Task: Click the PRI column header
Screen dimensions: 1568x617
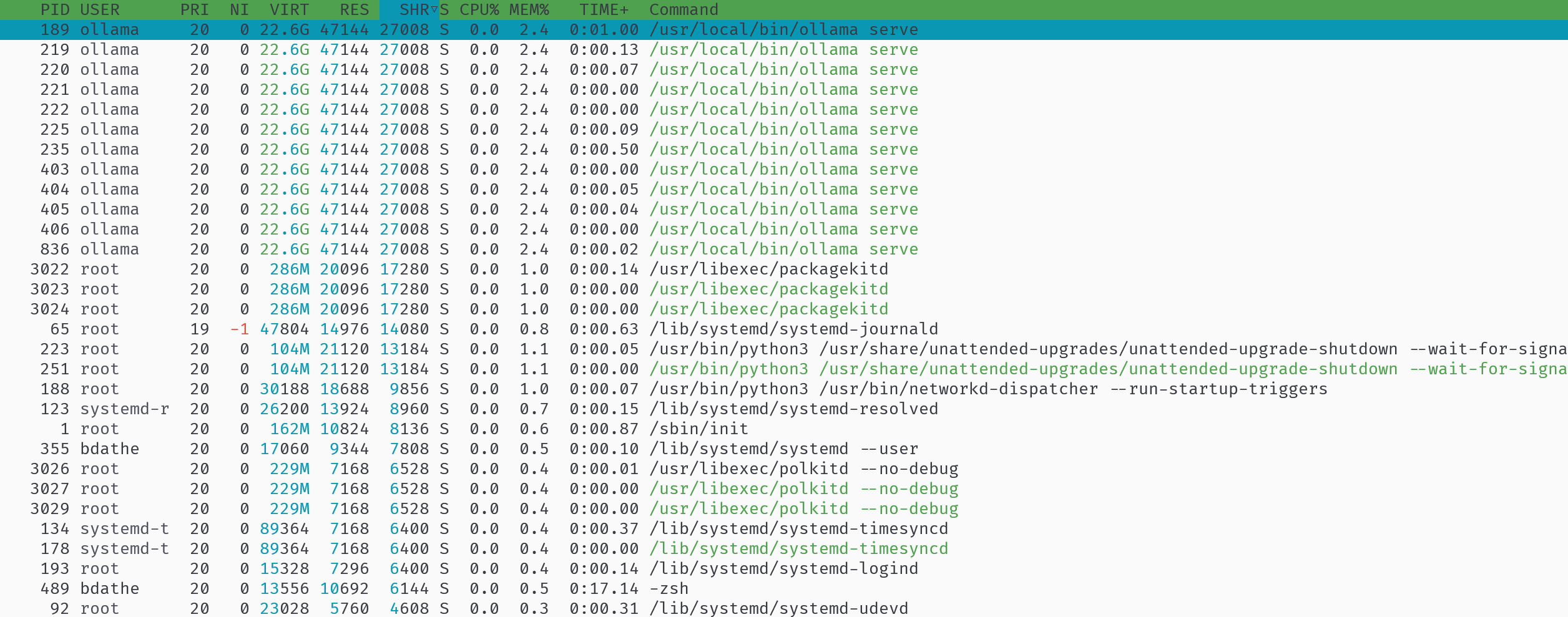Action: pyautogui.click(x=195, y=10)
